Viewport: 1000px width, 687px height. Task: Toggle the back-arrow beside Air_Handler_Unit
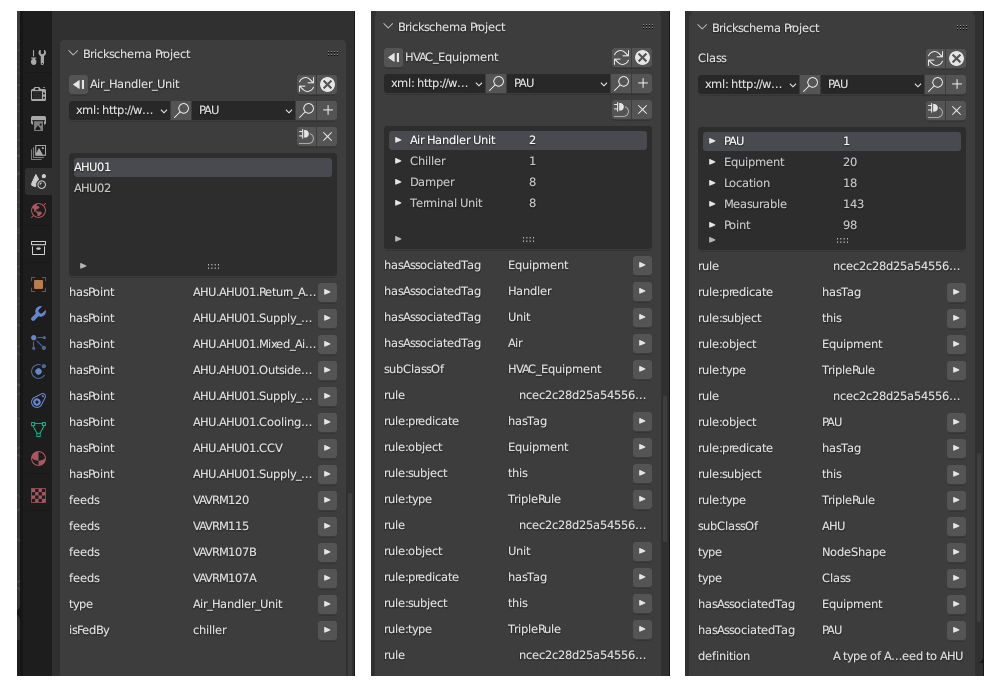click(78, 85)
